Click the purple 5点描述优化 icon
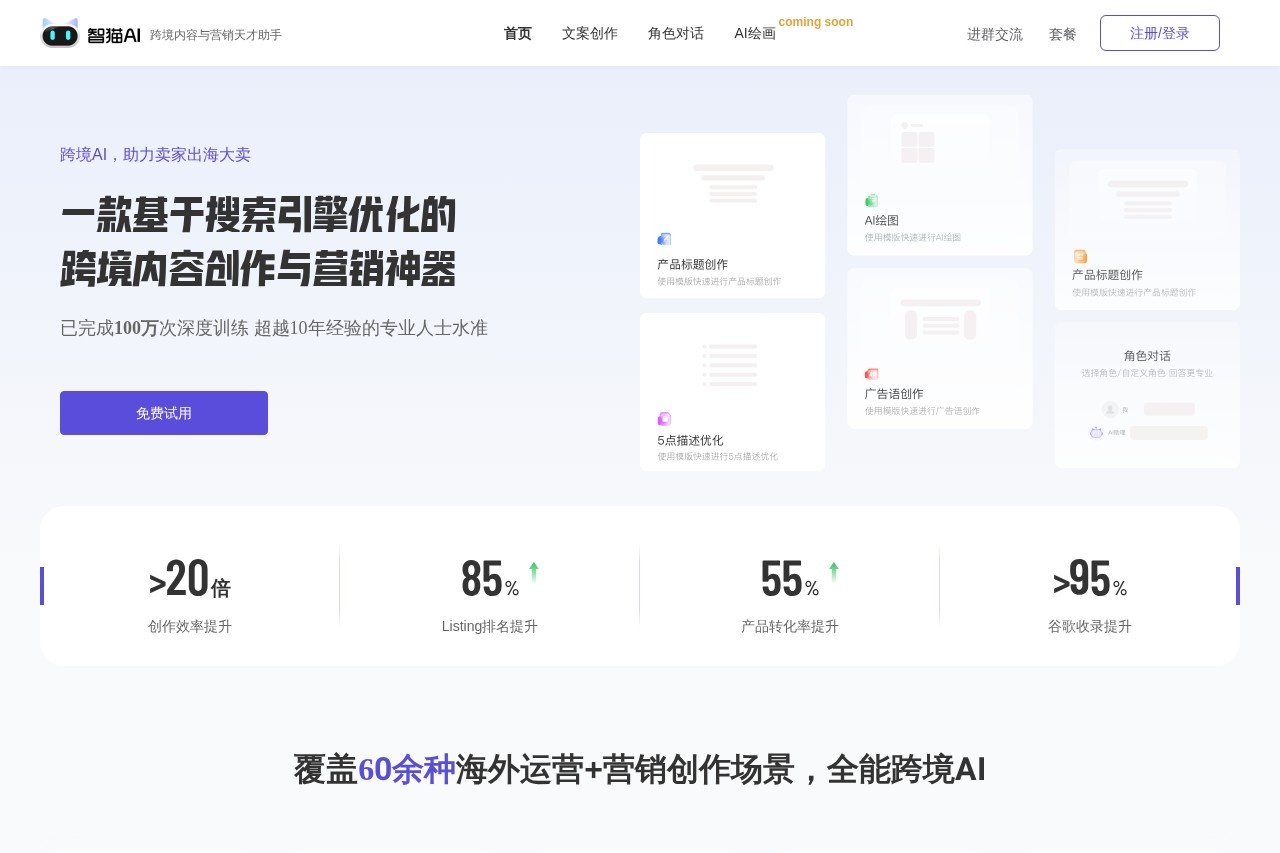This screenshot has height=853, width=1280. pyautogui.click(x=664, y=419)
